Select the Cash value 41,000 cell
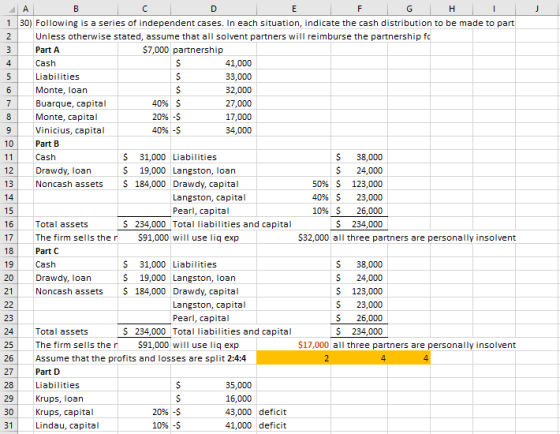560x434 pixels. point(213,63)
